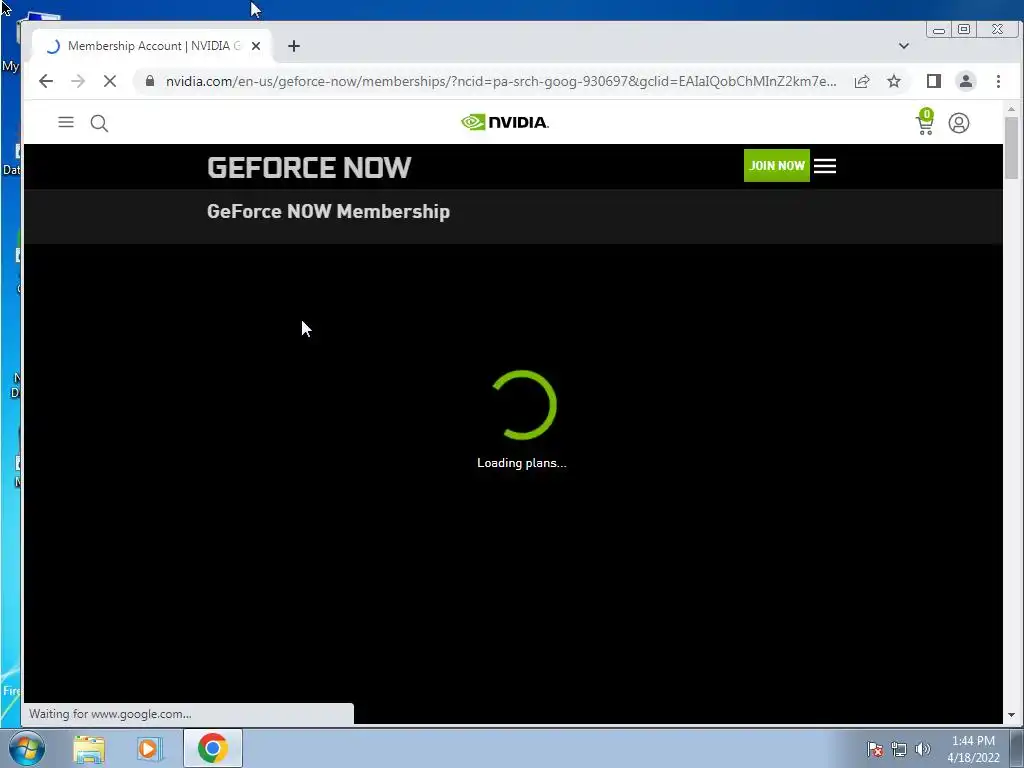Open Windows Media Player from the taskbar
The height and width of the screenshot is (768, 1024).
tap(150, 749)
